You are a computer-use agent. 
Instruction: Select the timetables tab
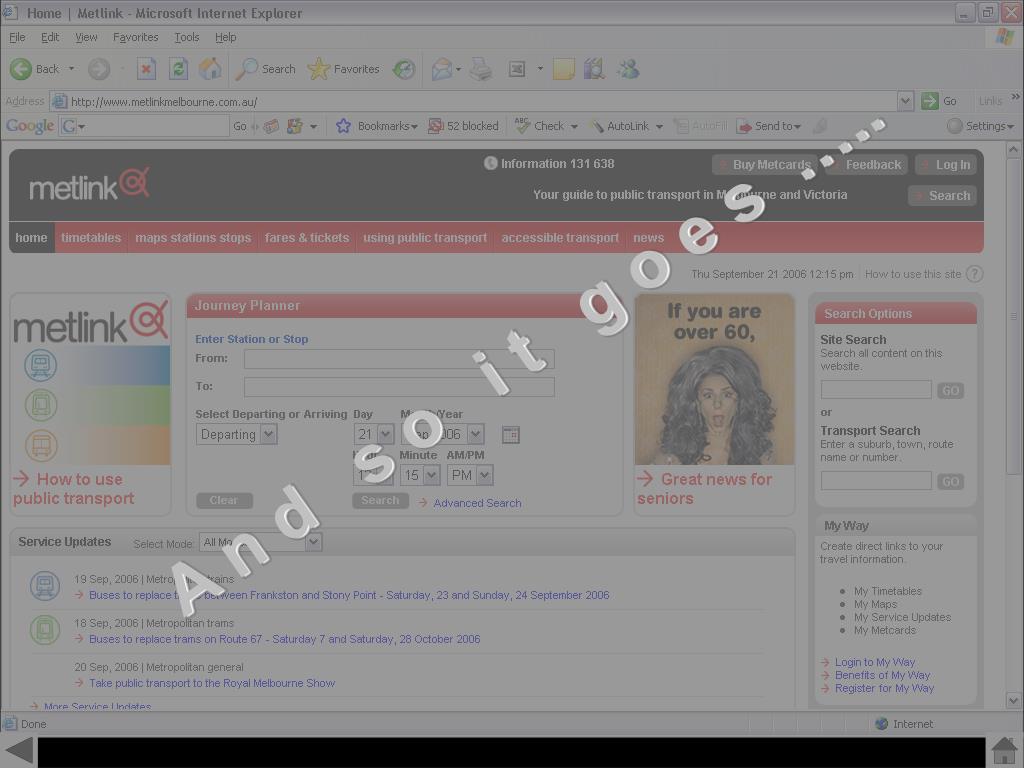point(91,238)
